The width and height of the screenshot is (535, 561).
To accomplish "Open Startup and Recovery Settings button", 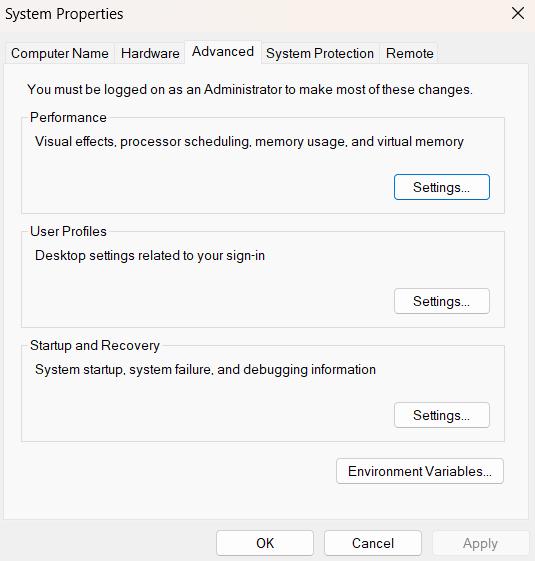I will coord(442,415).
